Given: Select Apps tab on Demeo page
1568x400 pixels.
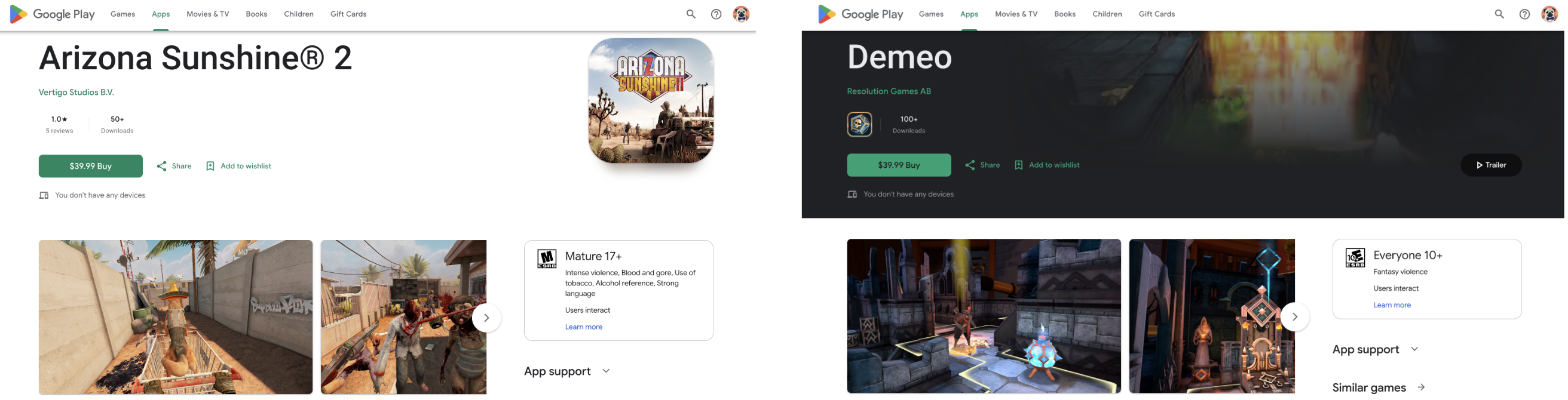Looking at the screenshot, I should (x=969, y=14).
